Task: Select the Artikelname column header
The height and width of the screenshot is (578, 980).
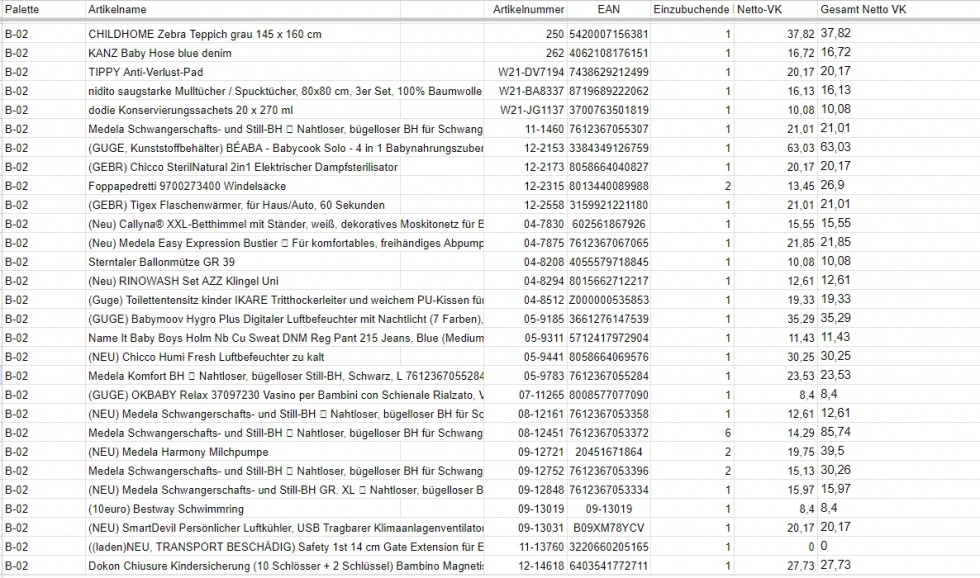Action: (x=118, y=9)
